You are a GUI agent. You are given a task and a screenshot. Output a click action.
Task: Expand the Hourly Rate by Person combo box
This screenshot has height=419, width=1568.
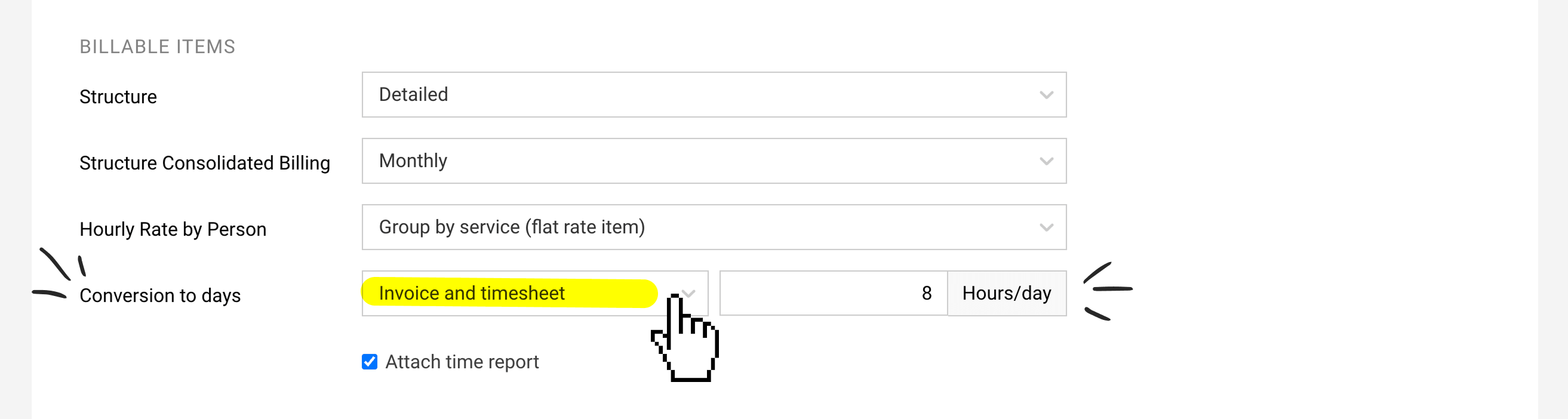click(x=714, y=227)
